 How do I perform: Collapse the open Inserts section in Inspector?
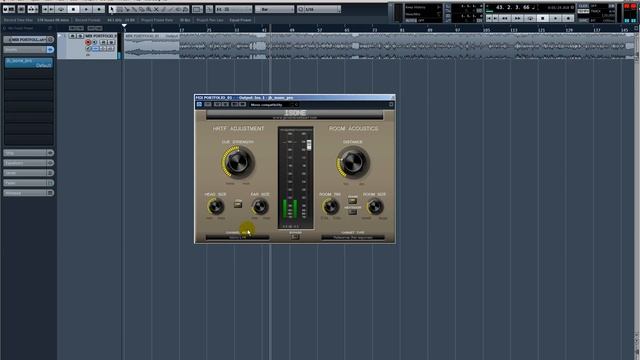click(x=24, y=50)
